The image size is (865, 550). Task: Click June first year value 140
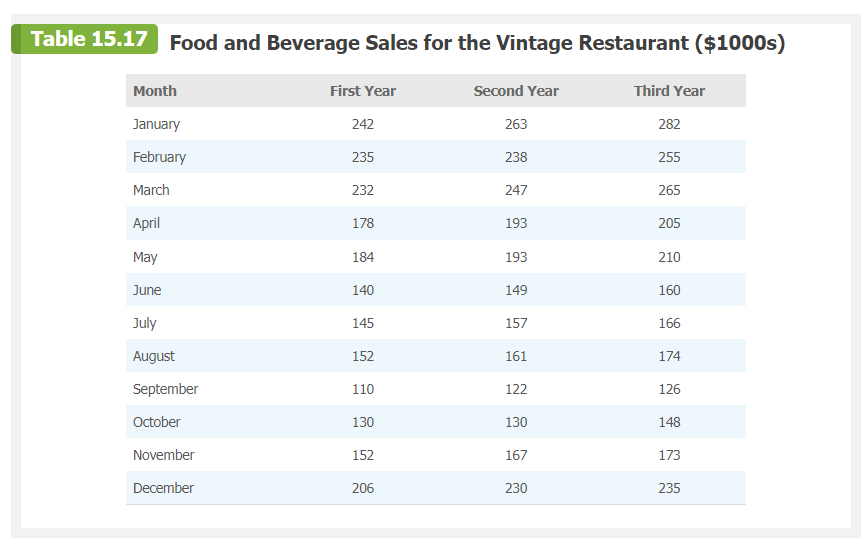(x=363, y=290)
